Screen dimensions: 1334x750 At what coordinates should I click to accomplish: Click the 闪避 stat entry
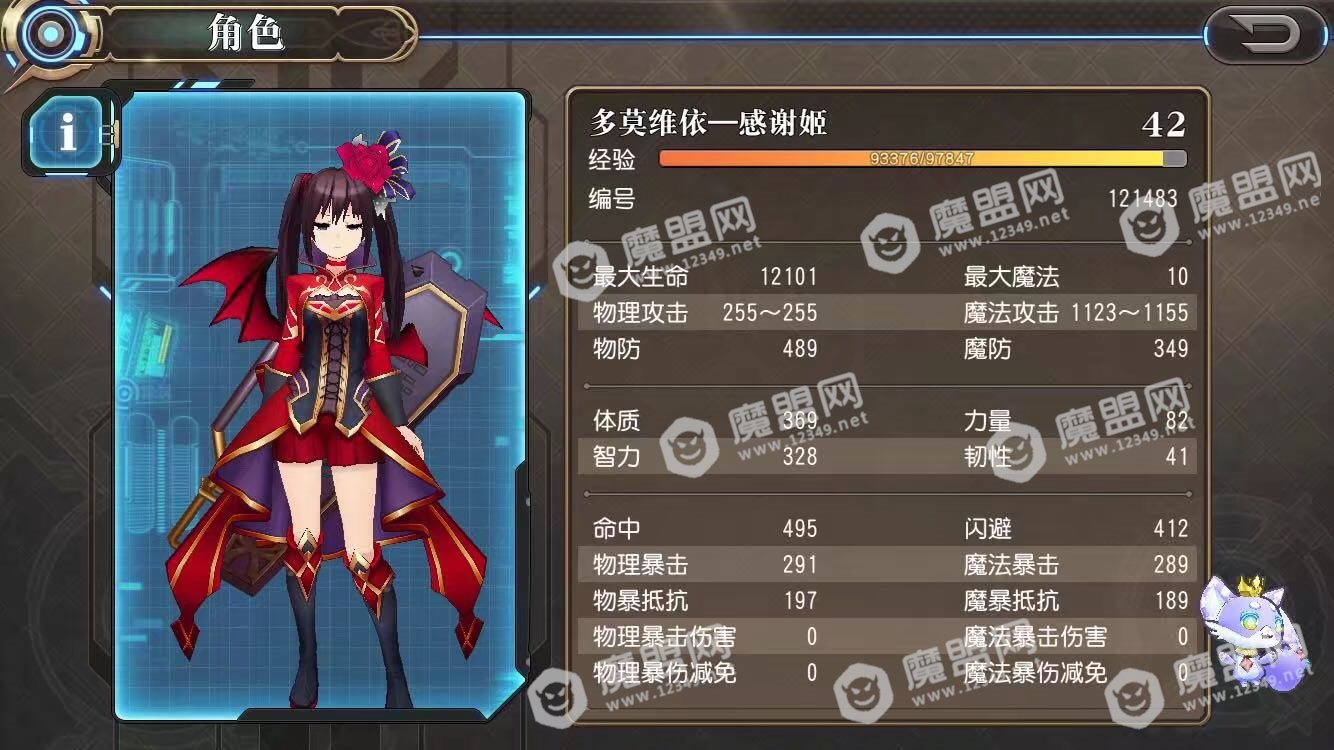click(x=1076, y=529)
